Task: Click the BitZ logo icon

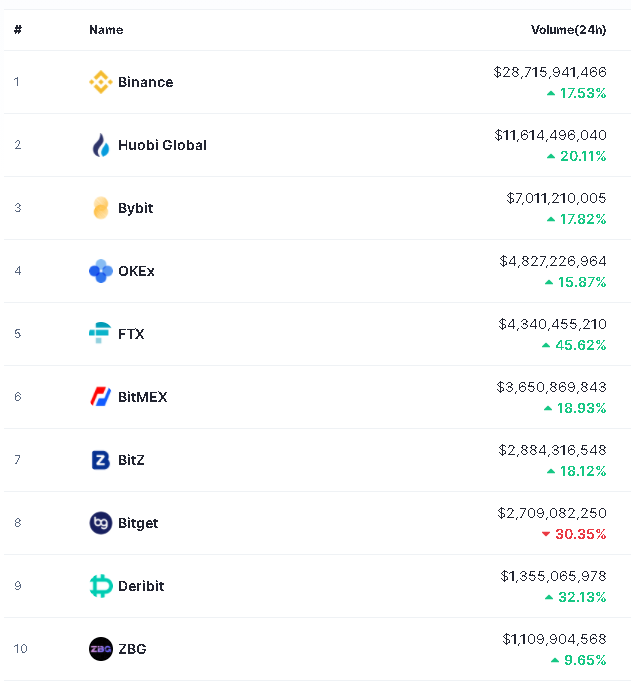Action: click(101, 460)
